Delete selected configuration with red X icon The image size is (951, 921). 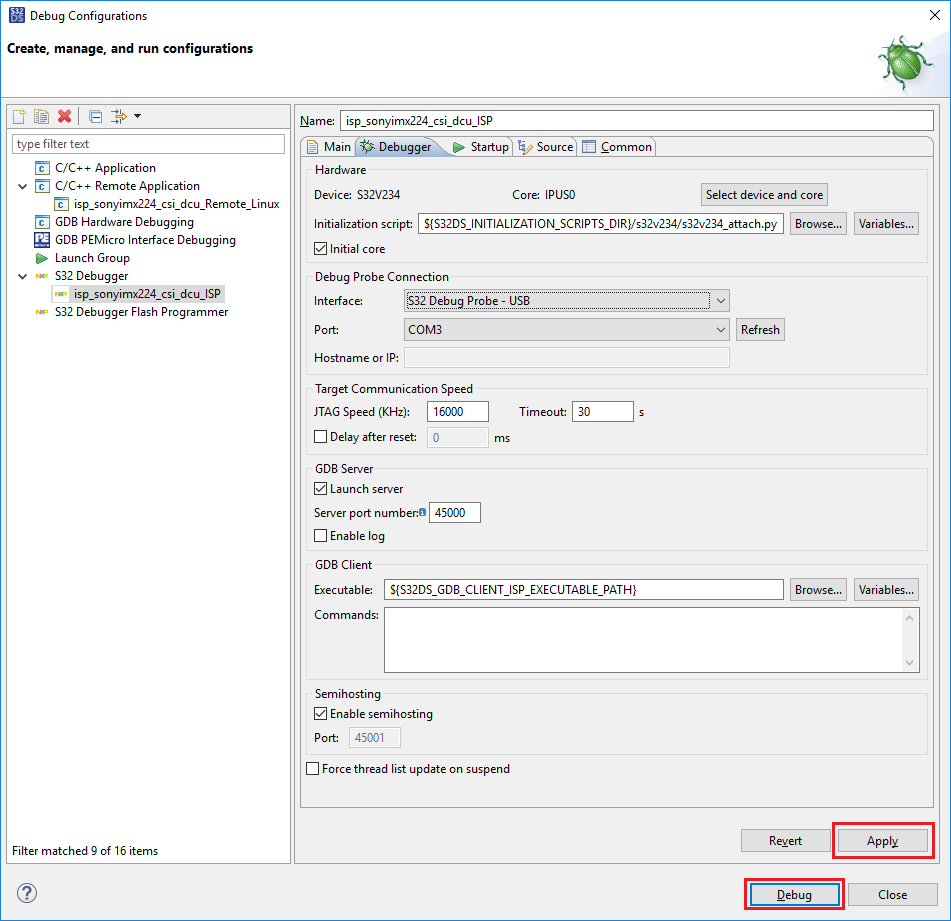64,116
